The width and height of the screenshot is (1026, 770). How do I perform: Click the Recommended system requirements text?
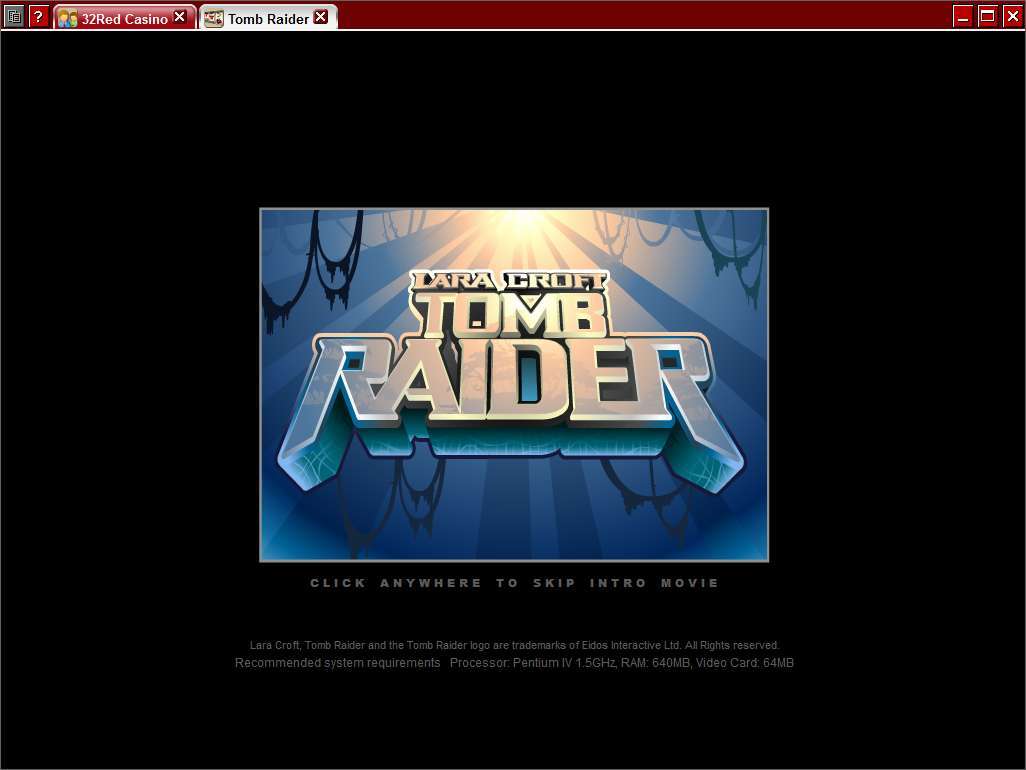pyautogui.click(x=338, y=663)
